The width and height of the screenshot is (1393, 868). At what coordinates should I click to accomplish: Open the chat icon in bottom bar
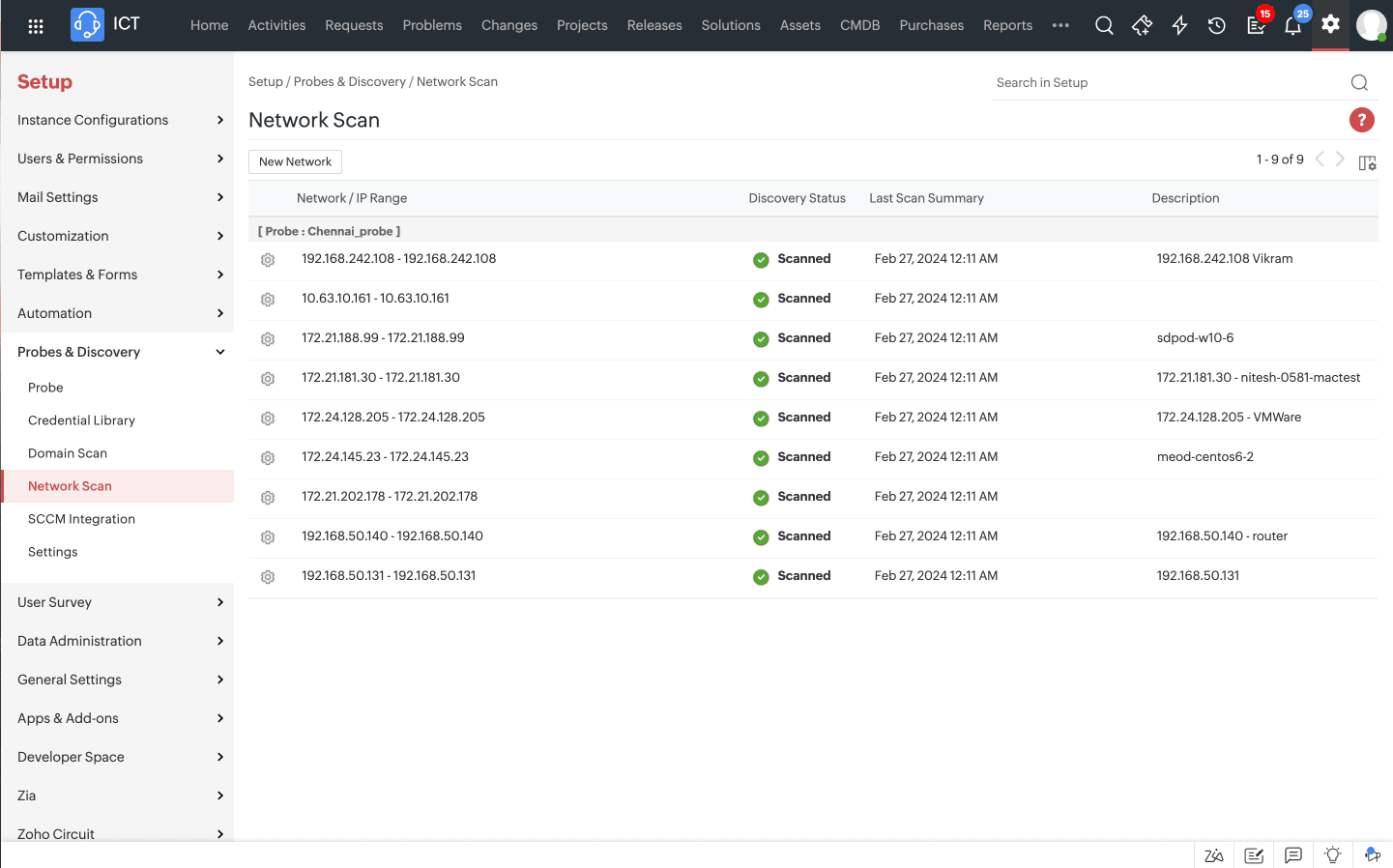(x=1293, y=855)
